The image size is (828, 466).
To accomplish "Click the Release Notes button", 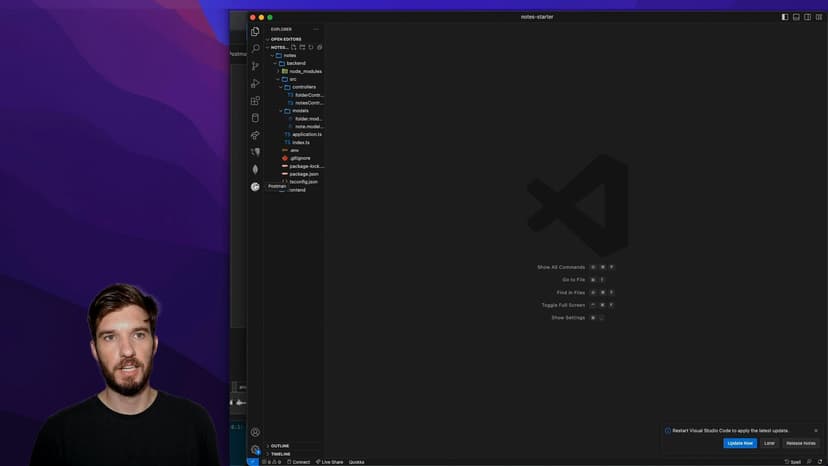I will click(801, 443).
